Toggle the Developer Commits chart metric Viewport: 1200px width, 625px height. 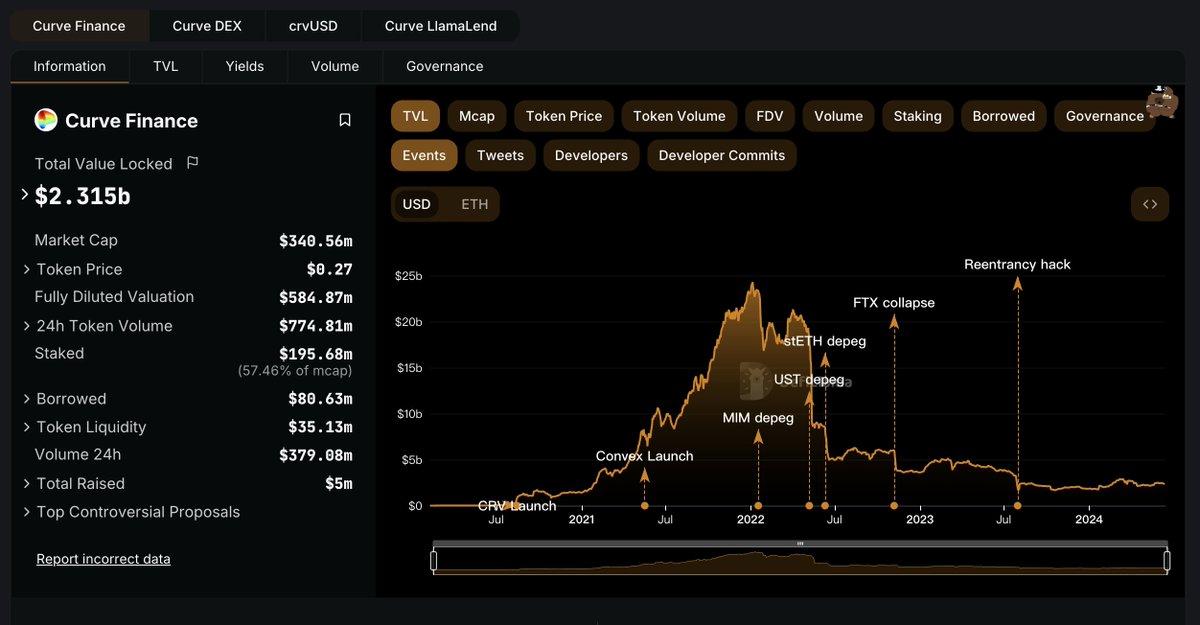tap(722, 155)
